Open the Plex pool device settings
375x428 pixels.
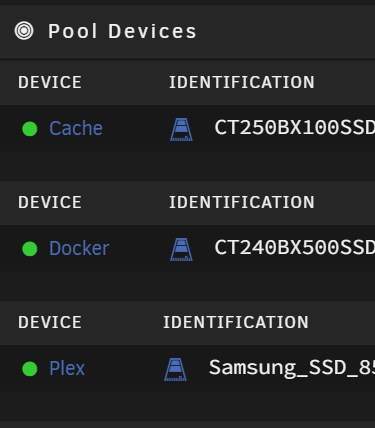tap(67, 368)
